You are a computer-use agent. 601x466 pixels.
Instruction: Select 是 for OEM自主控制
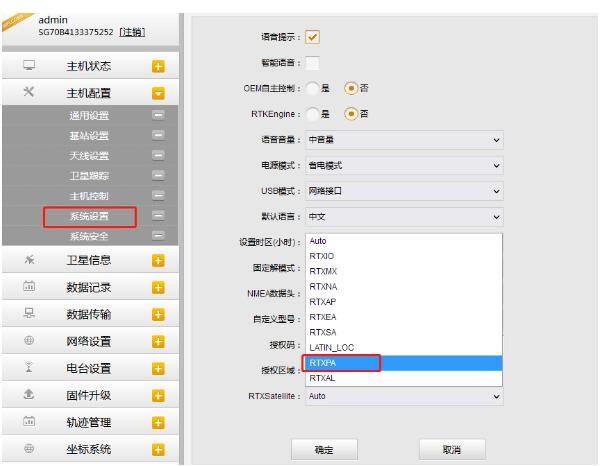[x=312, y=89]
